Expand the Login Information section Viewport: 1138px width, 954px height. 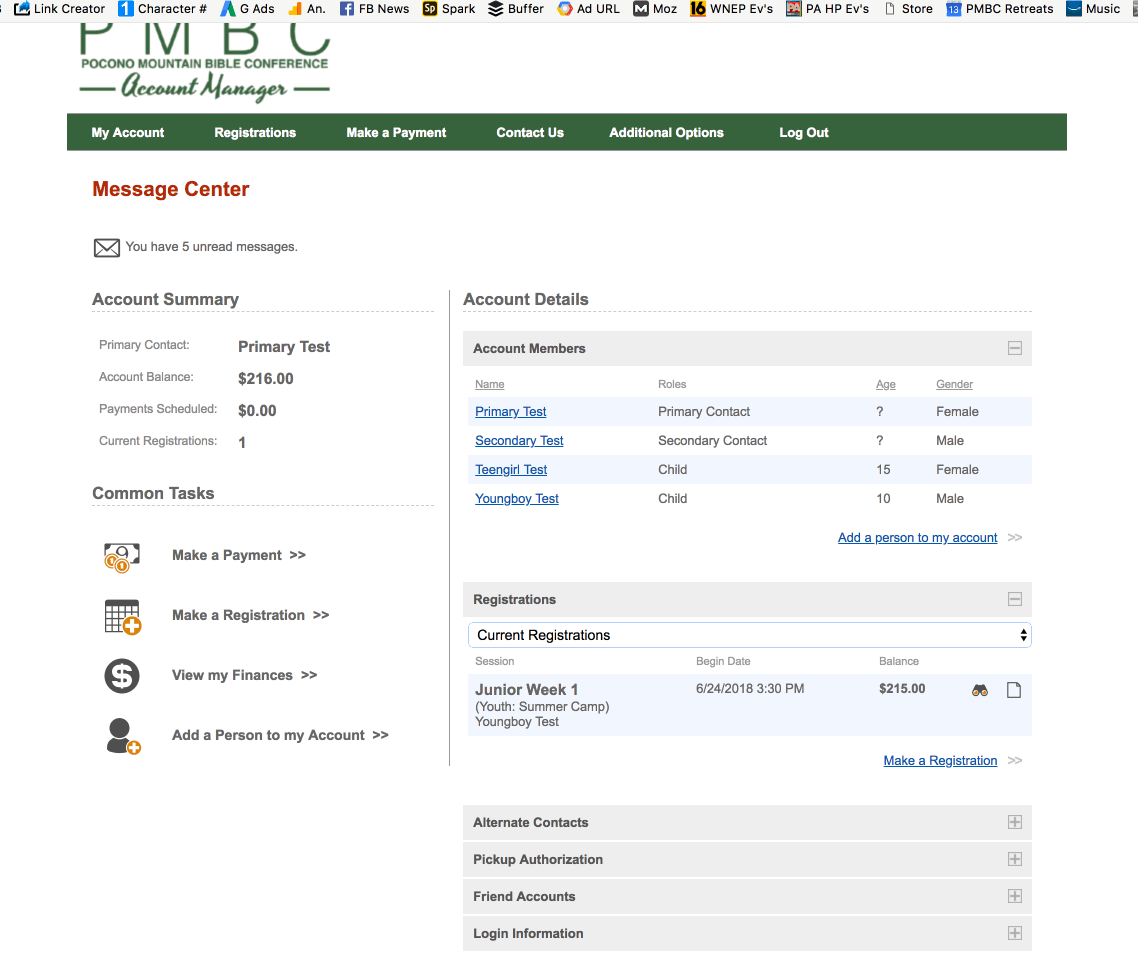(1015, 934)
